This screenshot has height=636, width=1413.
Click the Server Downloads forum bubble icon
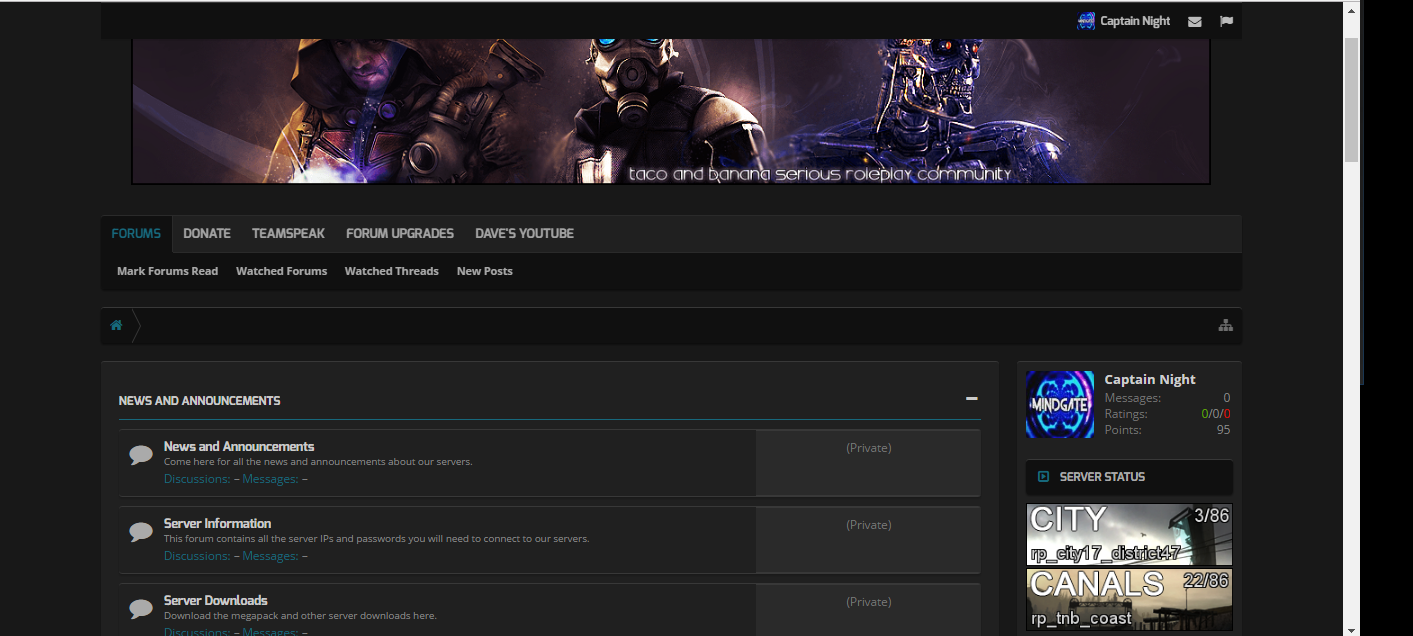click(x=141, y=608)
